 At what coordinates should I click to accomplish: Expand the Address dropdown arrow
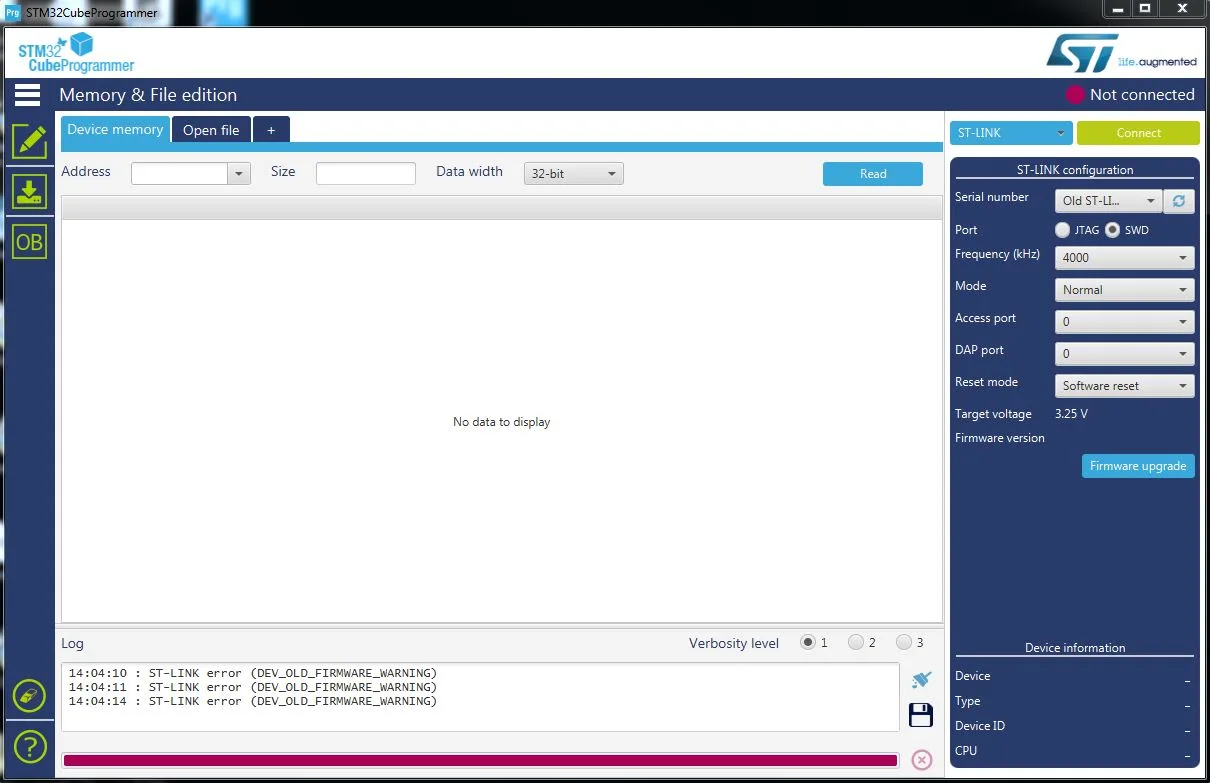pyautogui.click(x=238, y=174)
